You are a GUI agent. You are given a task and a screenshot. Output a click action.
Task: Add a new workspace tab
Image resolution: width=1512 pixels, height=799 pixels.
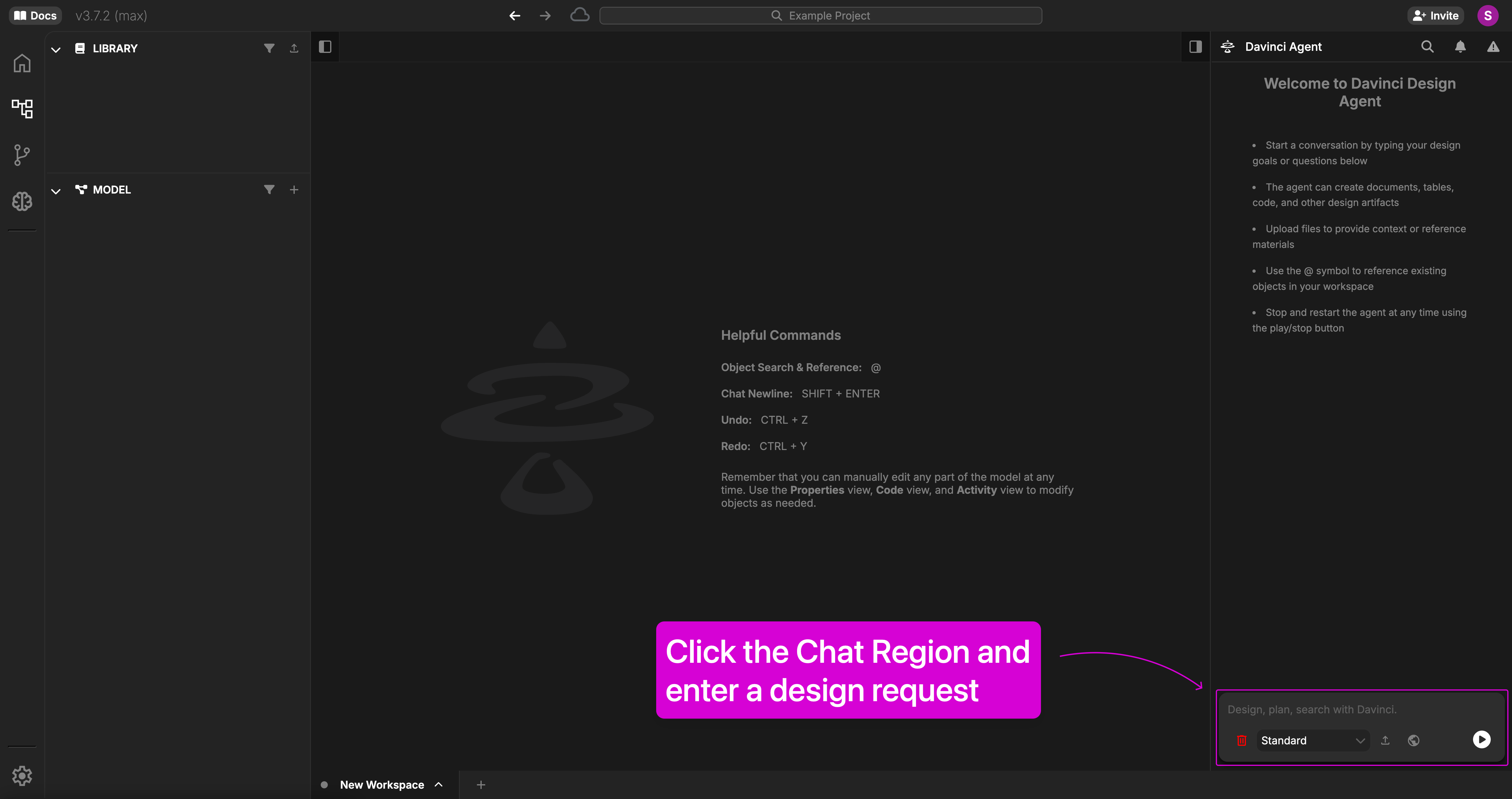[481, 784]
